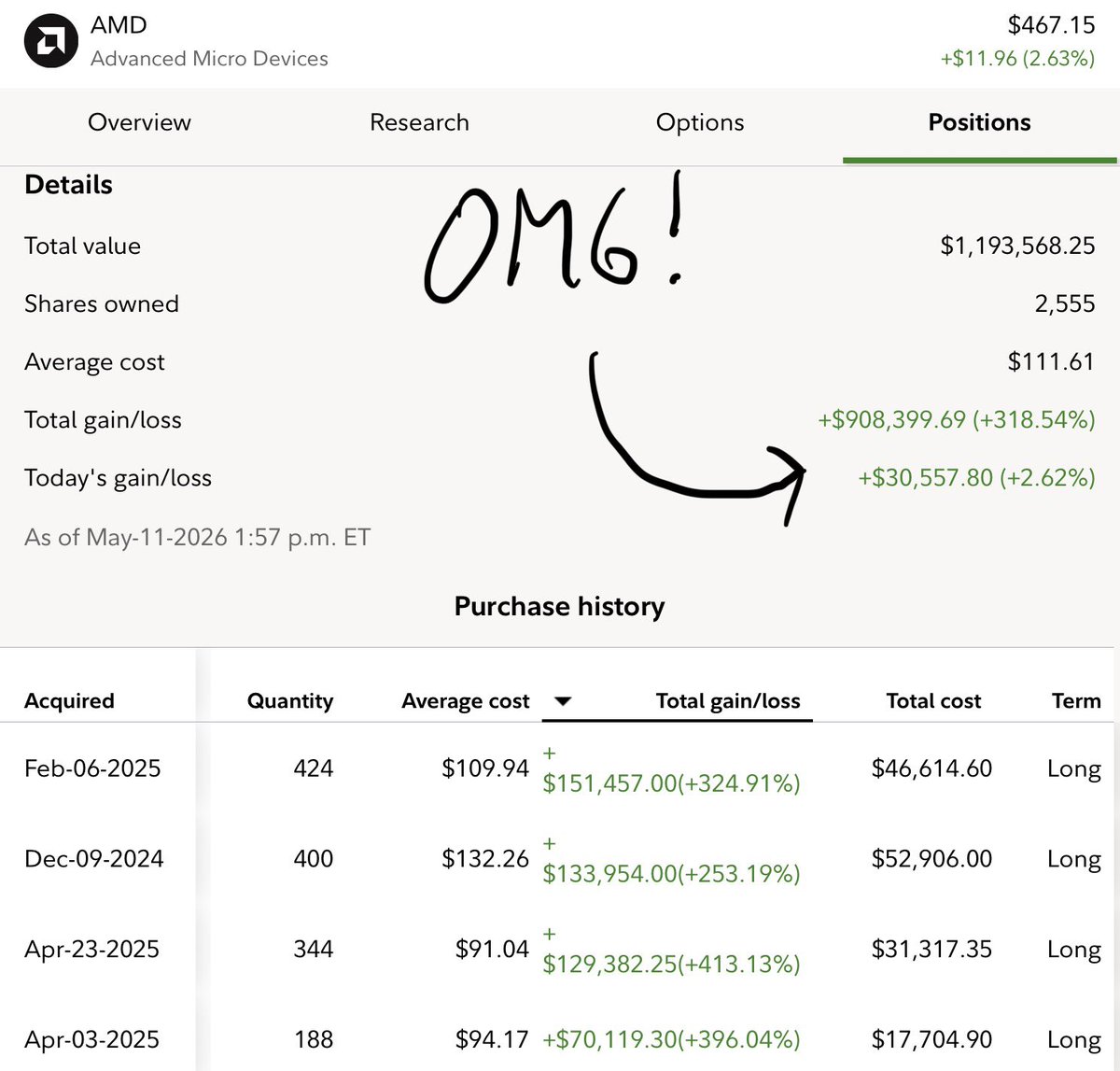The image size is (1120, 1071).
Task: Select AMD ticker symbol text
Action: [x=119, y=25]
